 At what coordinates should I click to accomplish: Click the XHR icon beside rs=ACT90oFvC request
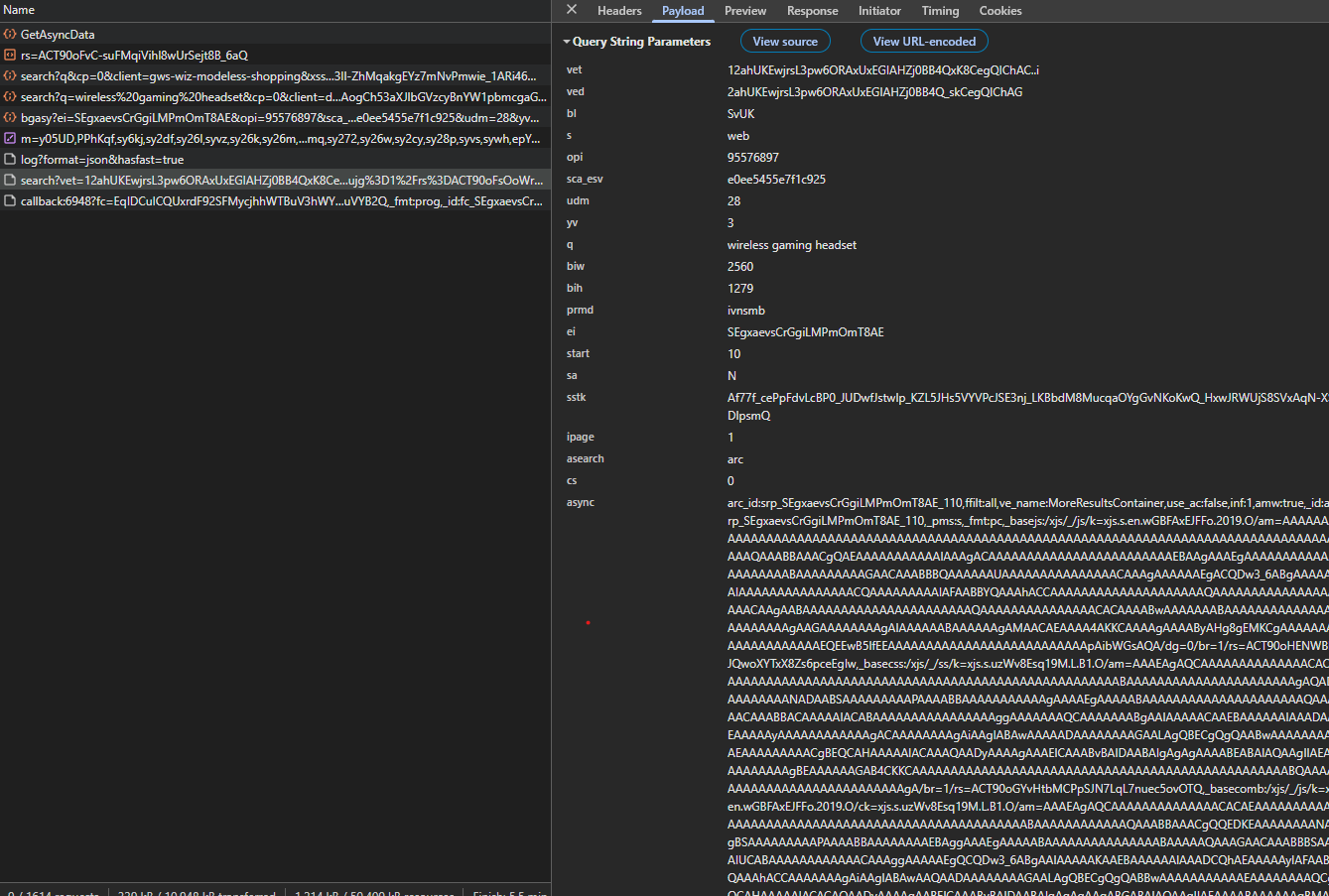11,55
